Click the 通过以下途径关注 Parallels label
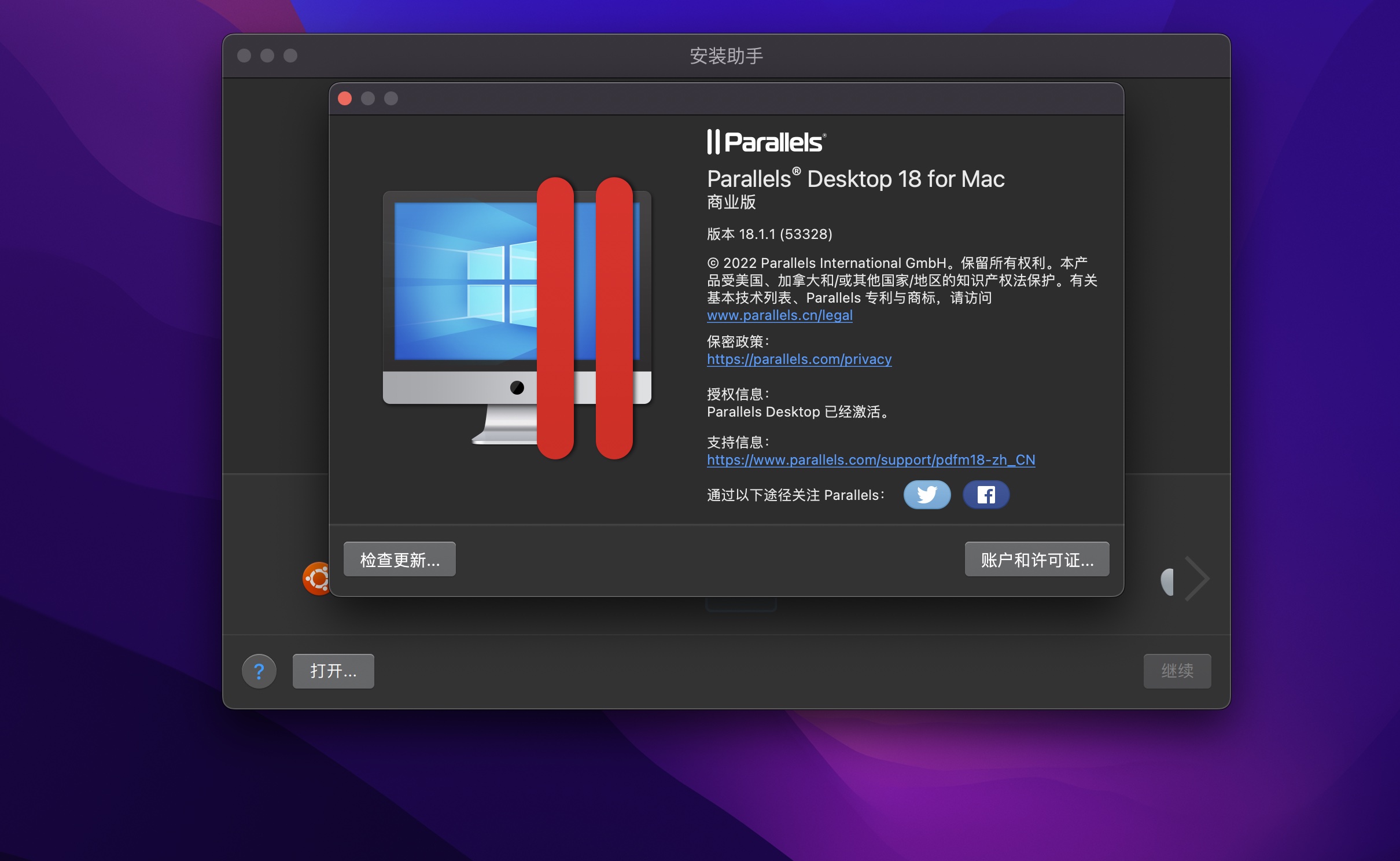This screenshot has width=1400, height=861. [796, 495]
